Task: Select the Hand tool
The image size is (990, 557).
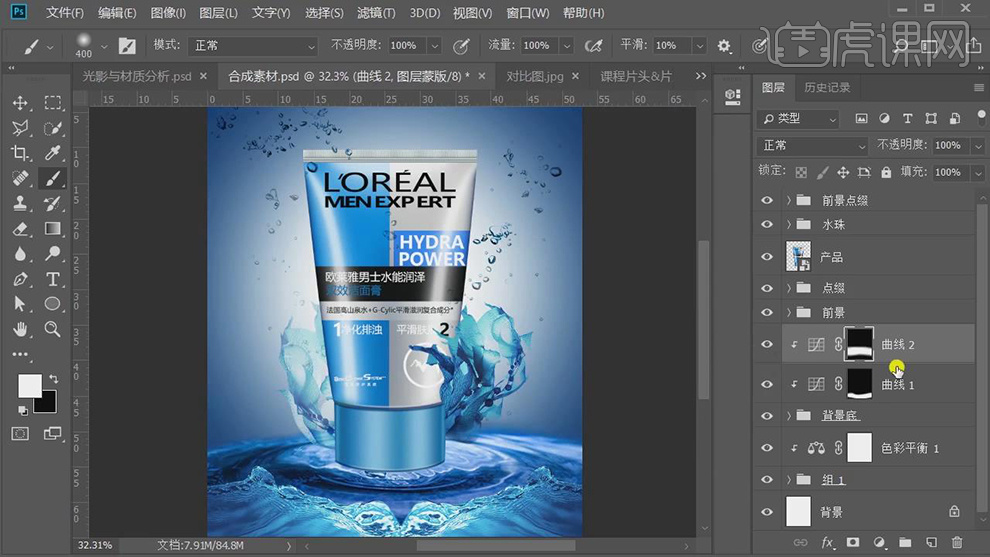Action: (x=20, y=329)
